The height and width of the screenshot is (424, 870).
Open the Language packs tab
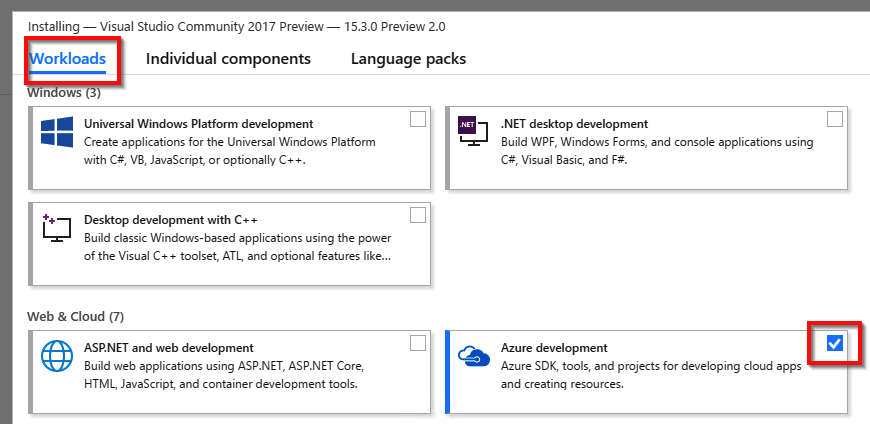pos(408,59)
